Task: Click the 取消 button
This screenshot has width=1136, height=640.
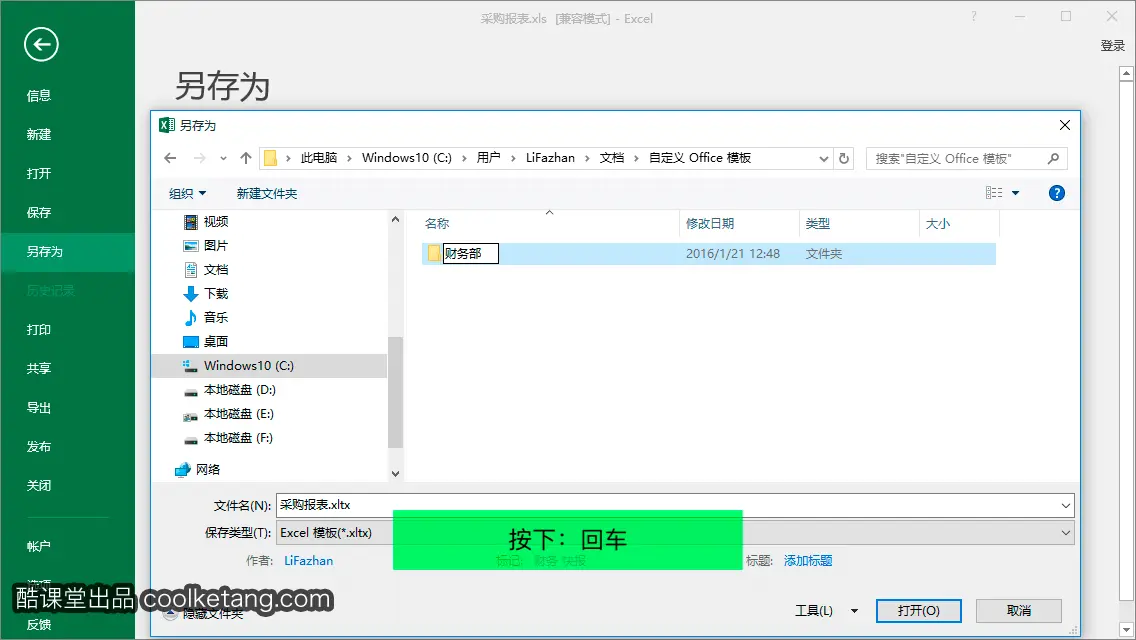Action: [1019, 611]
